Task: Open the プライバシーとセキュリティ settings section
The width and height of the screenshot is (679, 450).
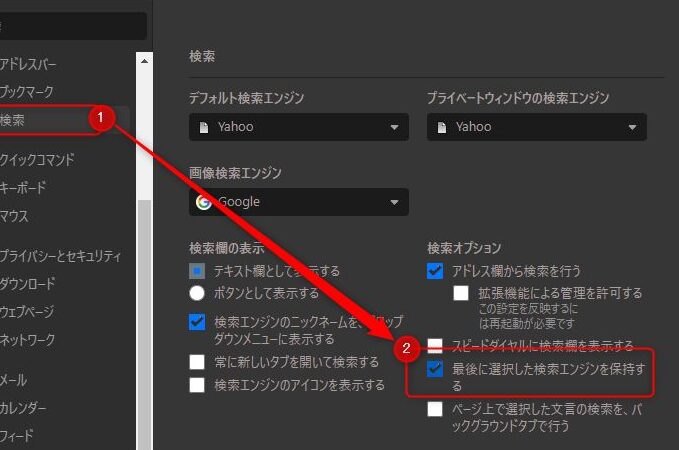Action: click(60, 255)
